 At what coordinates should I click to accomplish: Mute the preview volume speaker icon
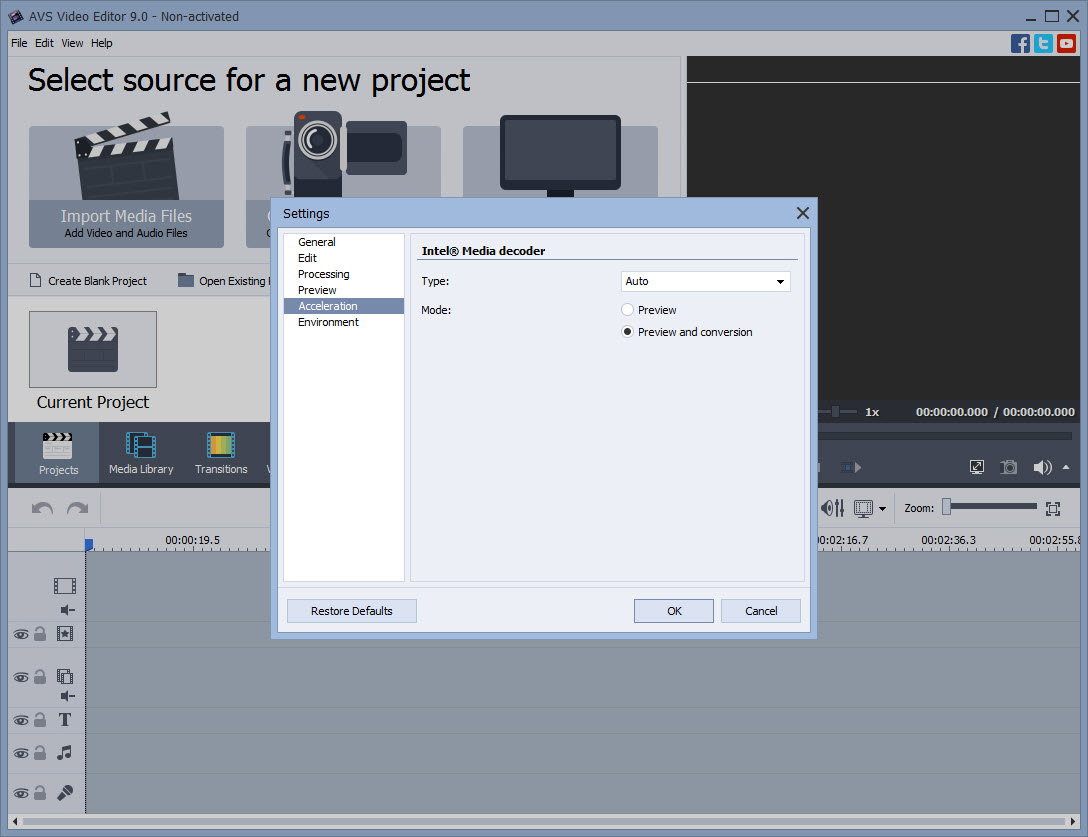click(1042, 467)
